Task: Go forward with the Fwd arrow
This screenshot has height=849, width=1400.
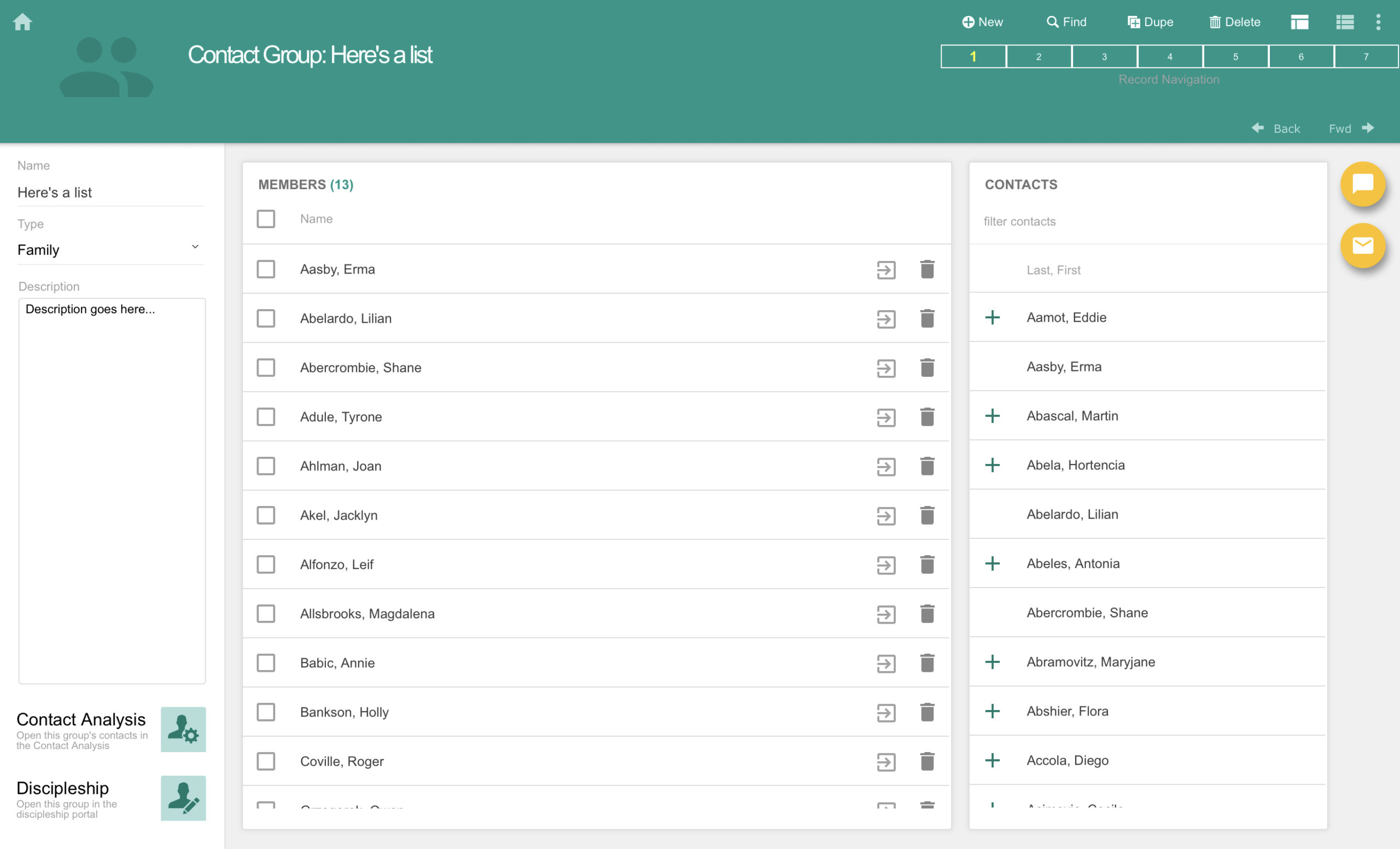Action: (1351, 129)
